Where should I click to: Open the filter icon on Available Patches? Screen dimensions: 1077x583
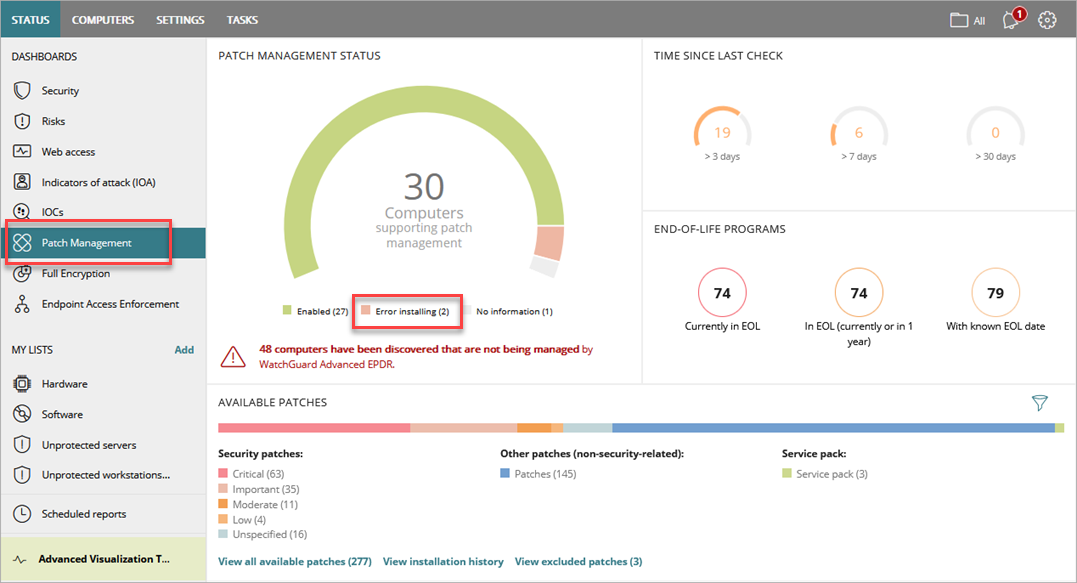pyautogui.click(x=1040, y=403)
